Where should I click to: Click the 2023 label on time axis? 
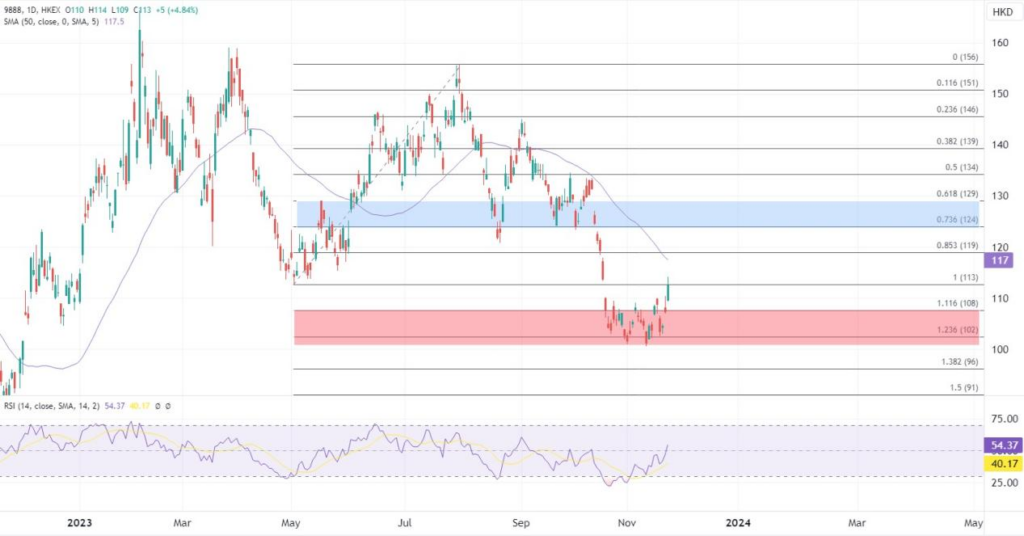78,522
